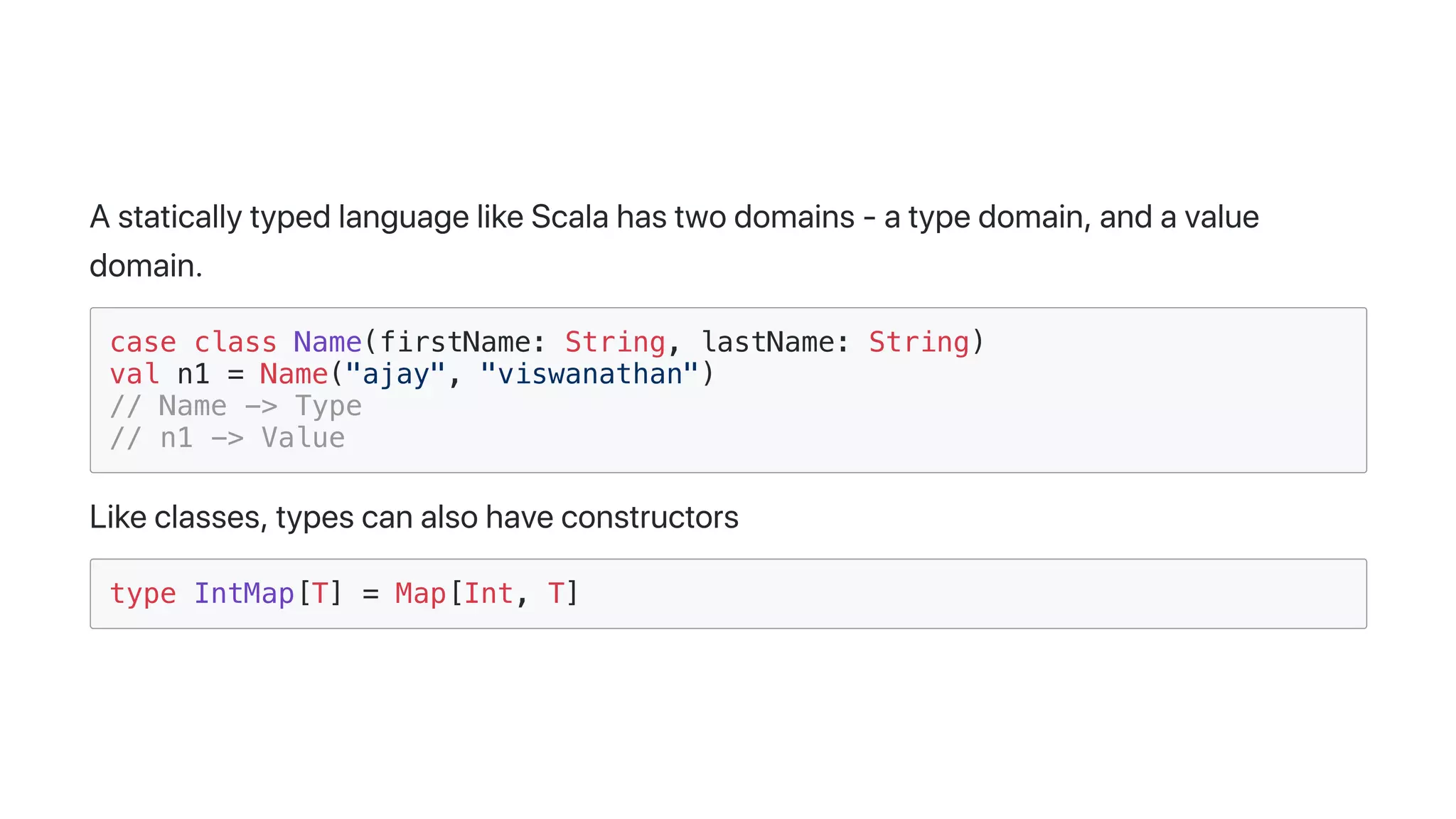The height and width of the screenshot is (819, 1456).
Task: Click the "n1" variable in the val line
Action: 193,375
